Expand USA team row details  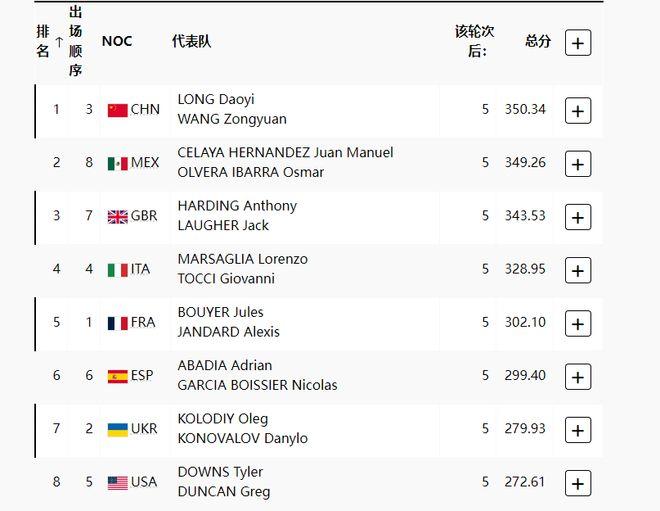click(577, 483)
